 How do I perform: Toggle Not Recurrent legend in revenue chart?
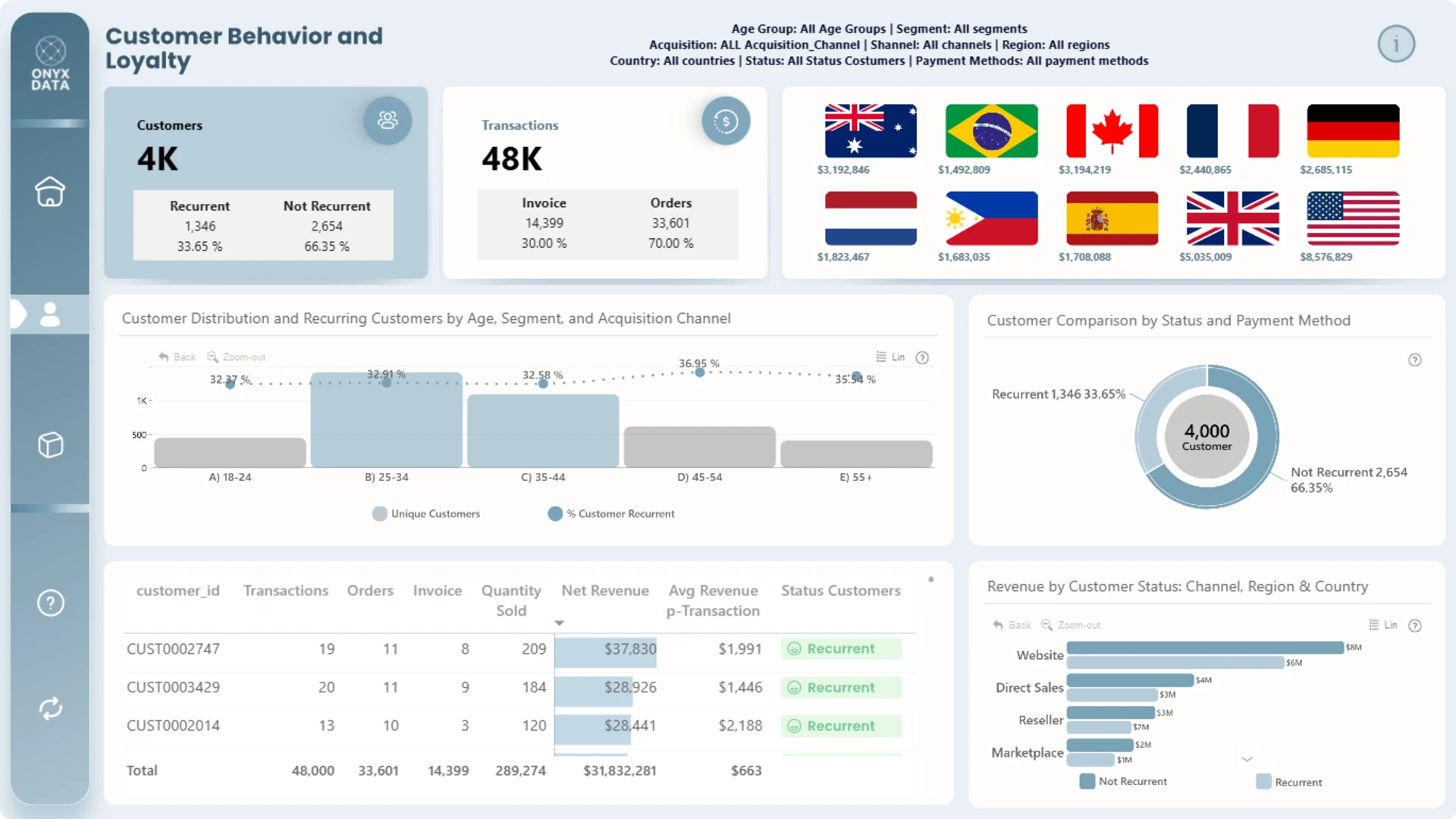click(1123, 781)
